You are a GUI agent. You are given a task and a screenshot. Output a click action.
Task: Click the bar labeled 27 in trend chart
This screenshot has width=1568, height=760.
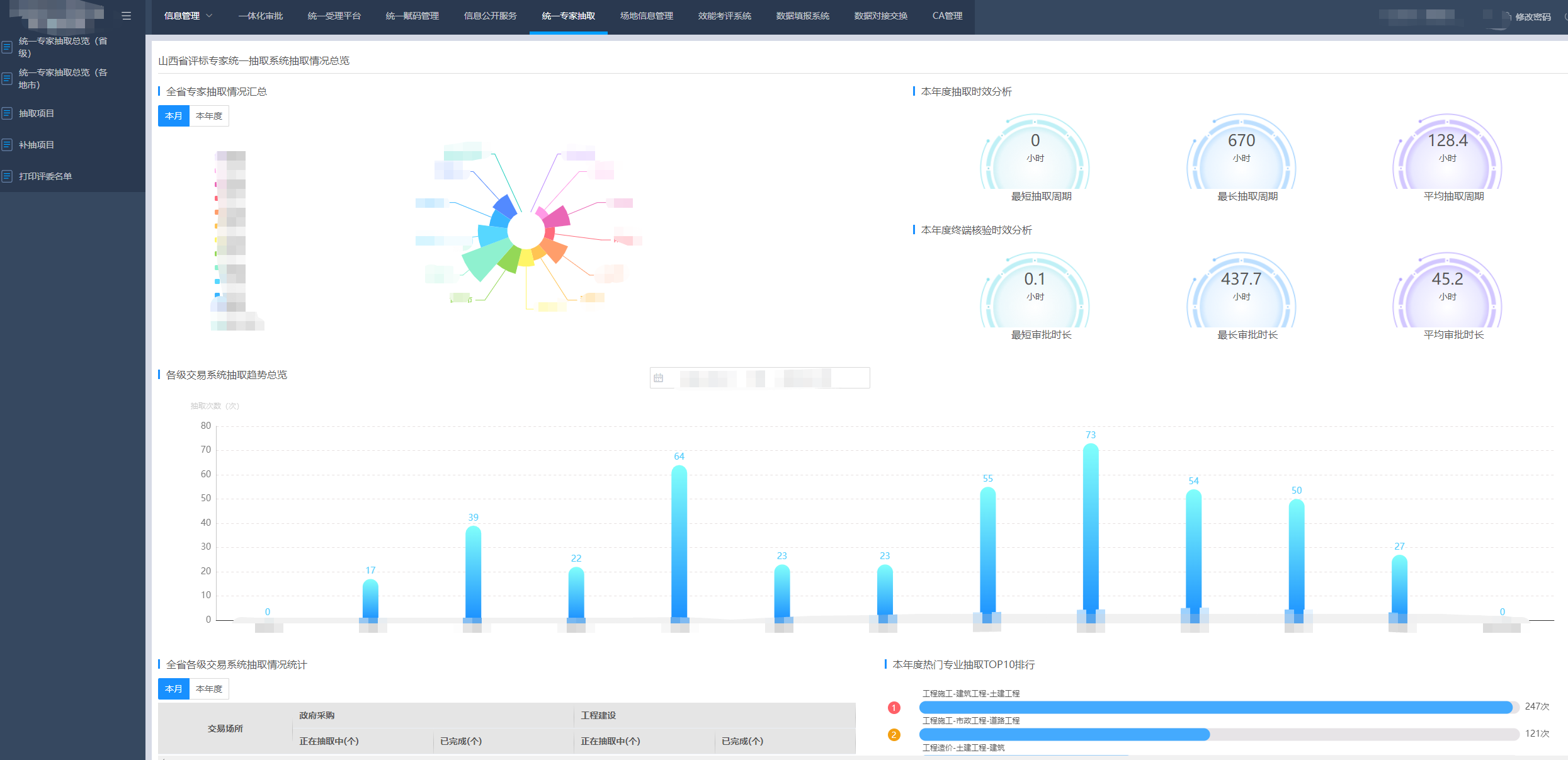(x=1399, y=587)
